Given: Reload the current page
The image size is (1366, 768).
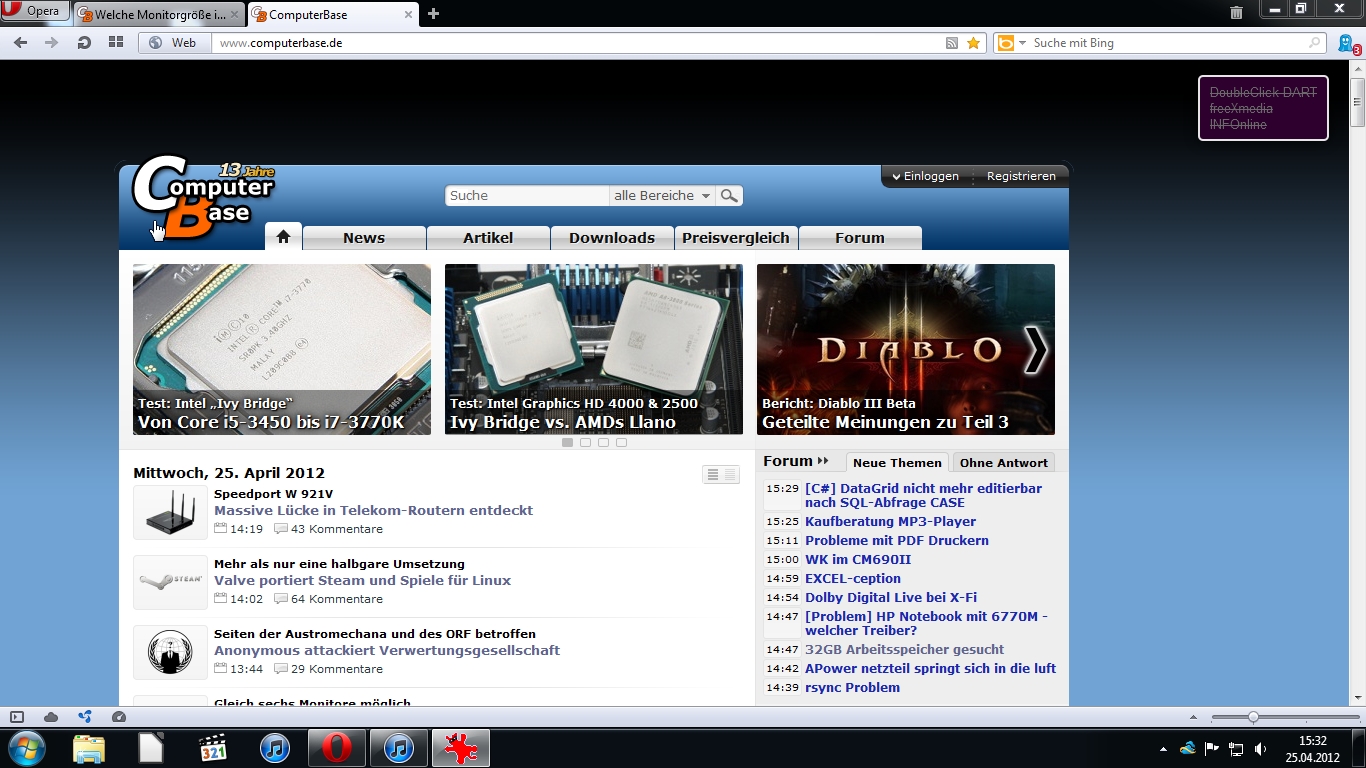Looking at the screenshot, I should (x=84, y=43).
